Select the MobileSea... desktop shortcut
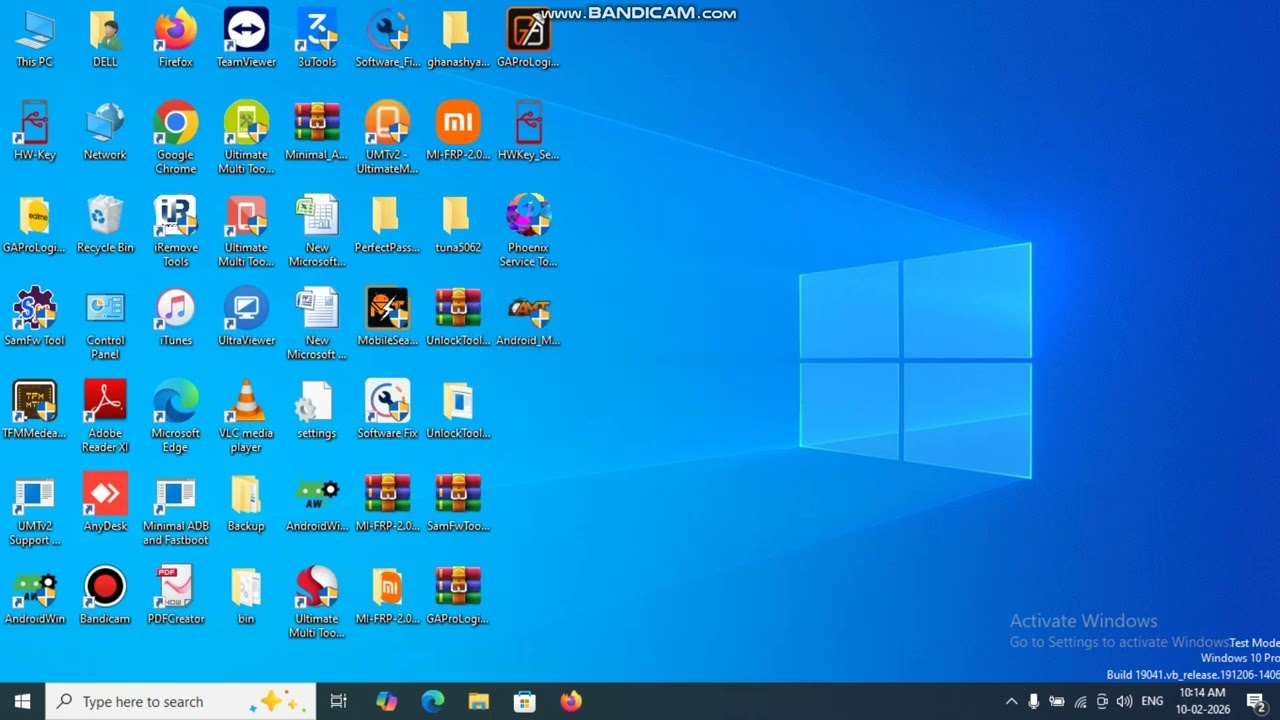 coord(387,317)
